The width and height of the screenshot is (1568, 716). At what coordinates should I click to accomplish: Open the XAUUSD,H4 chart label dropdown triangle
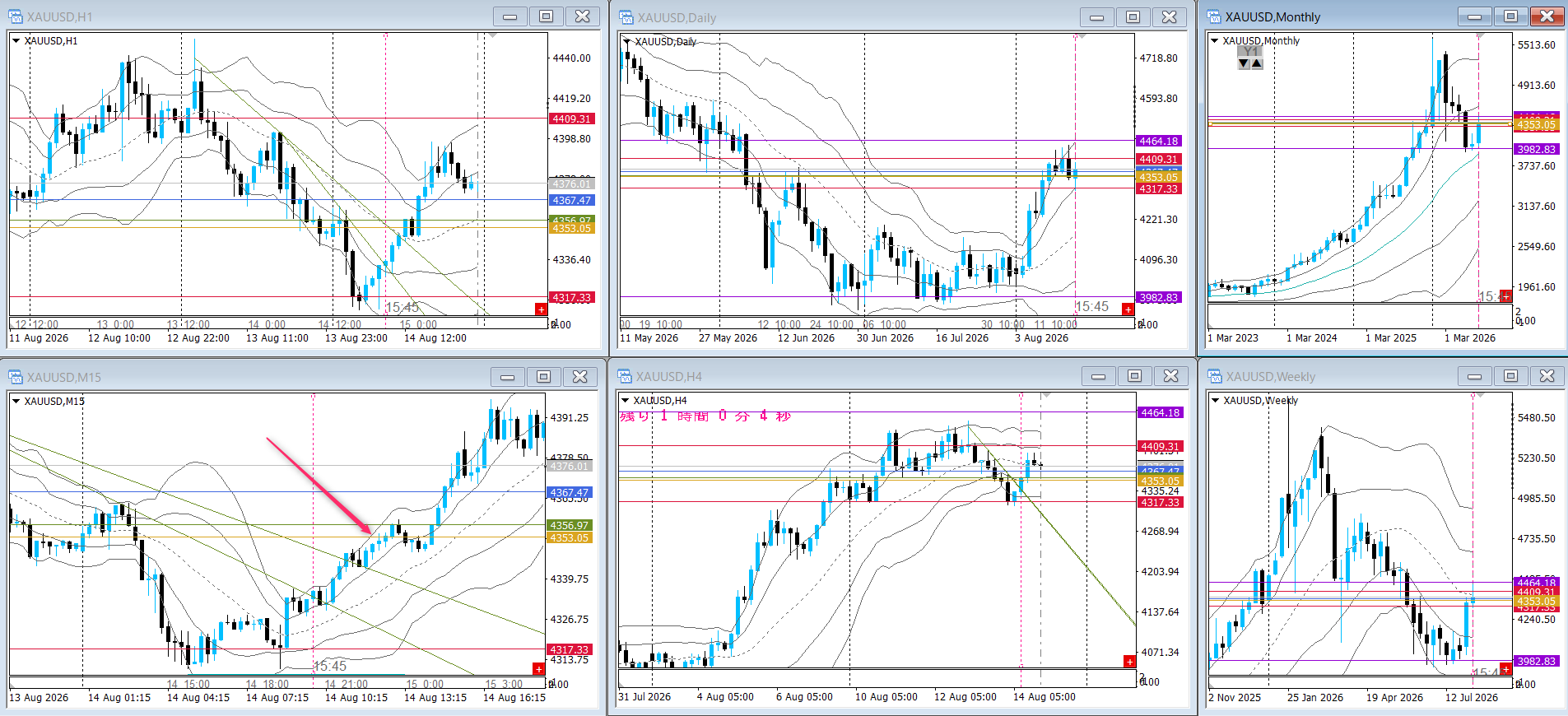point(626,400)
